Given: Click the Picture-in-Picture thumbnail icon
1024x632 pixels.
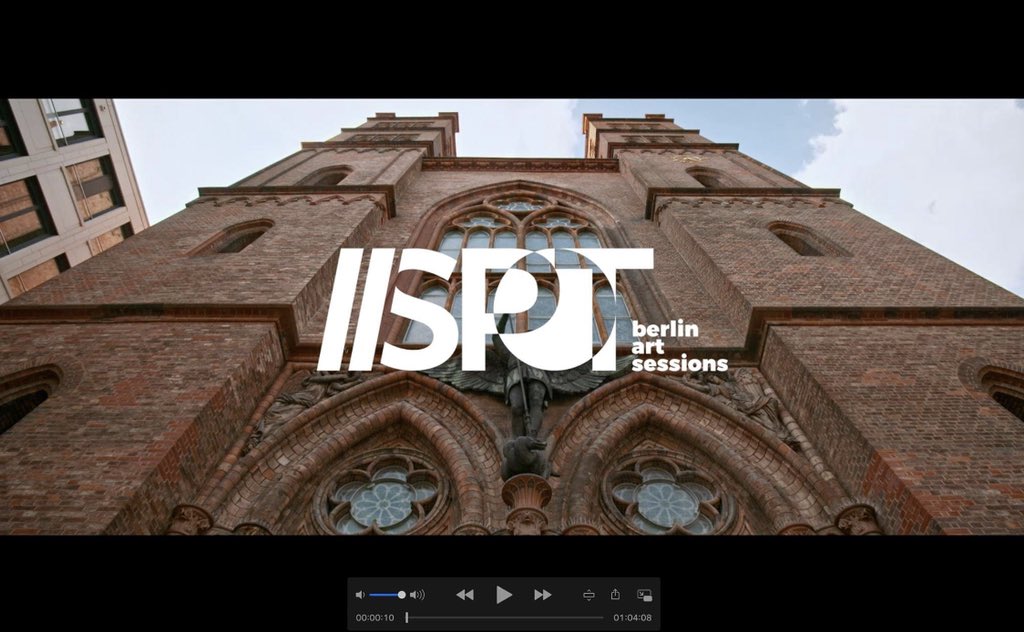Looking at the screenshot, I should tap(644, 592).
